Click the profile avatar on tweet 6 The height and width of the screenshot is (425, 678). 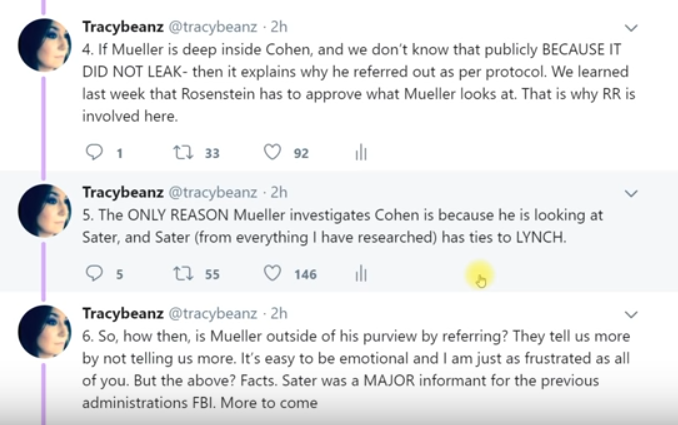point(45,331)
